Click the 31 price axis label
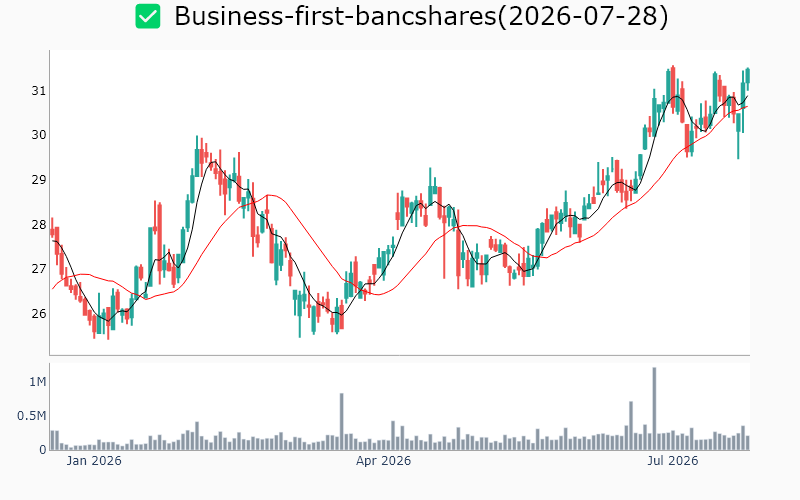Image resolution: width=800 pixels, height=500 pixels. coord(39,91)
